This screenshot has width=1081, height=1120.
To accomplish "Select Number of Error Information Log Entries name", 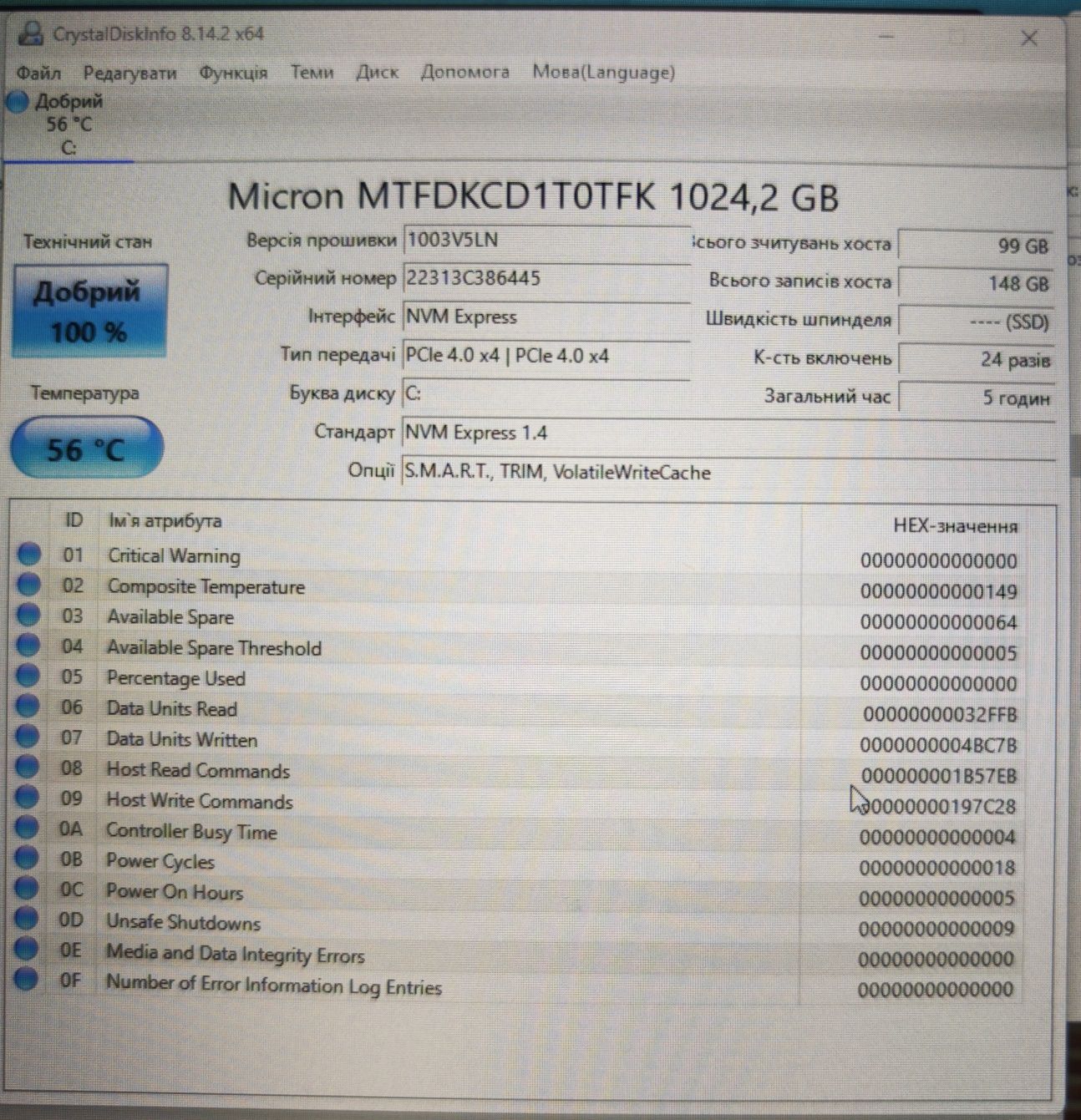I will tap(273, 985).
